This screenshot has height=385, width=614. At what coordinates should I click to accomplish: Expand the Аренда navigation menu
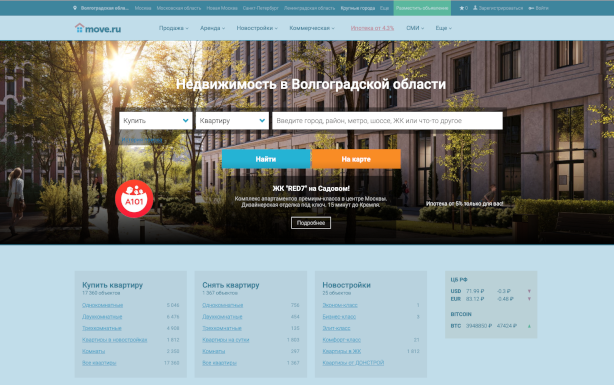[x=212, y=28]
